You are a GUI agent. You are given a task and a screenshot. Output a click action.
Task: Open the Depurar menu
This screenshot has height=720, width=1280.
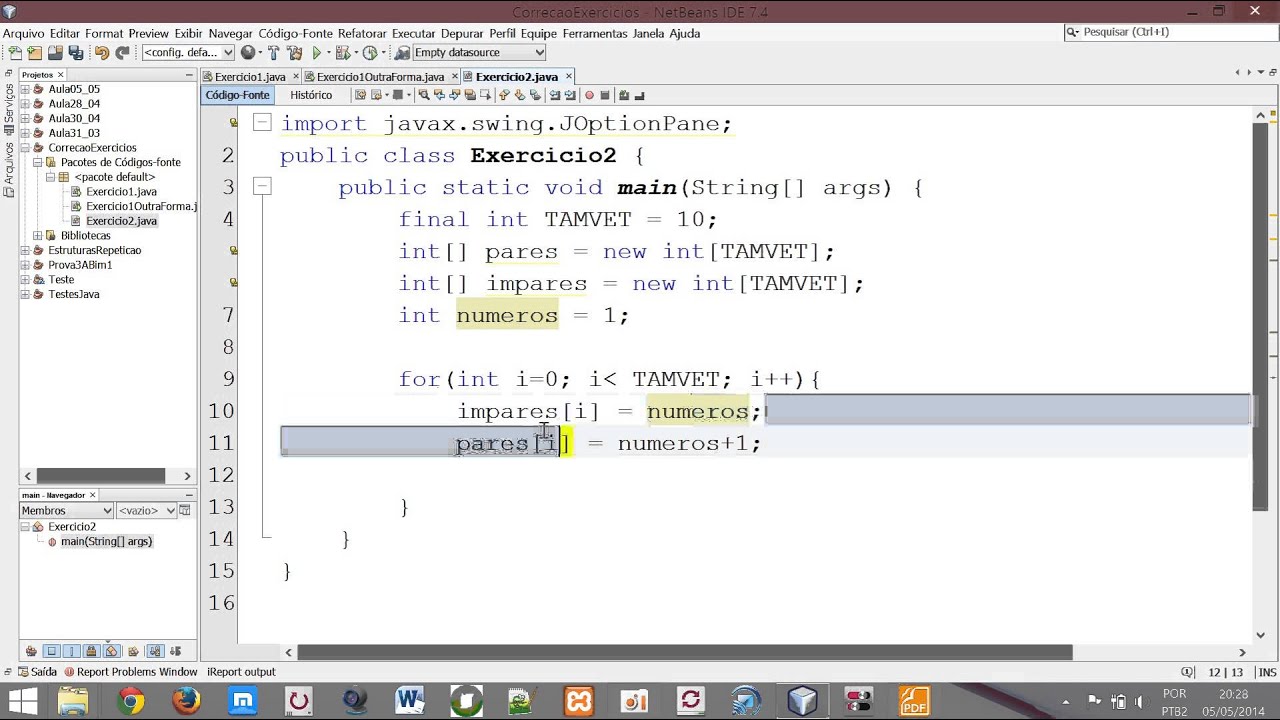tap(462, 33)
